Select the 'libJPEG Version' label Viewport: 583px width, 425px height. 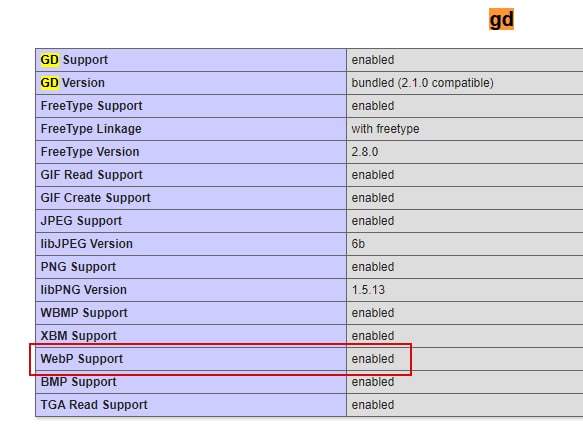[x=87, y=244]
